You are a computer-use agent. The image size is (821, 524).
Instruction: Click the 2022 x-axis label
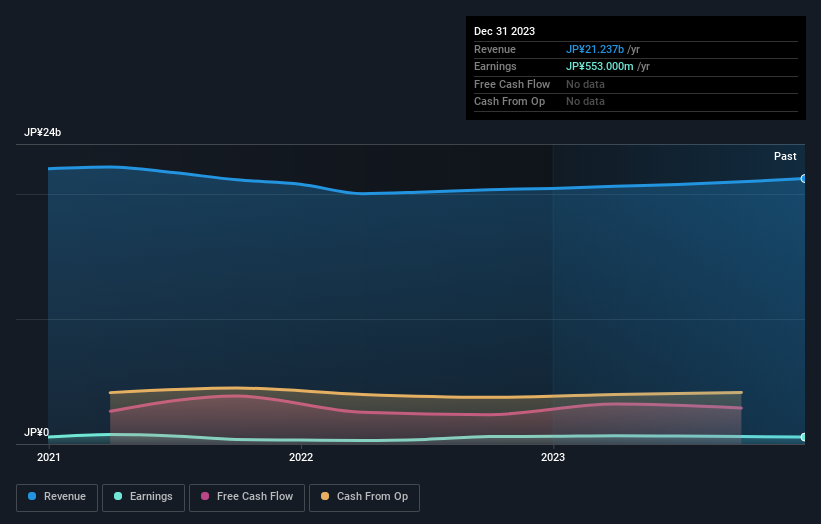(x=301, y=457)
